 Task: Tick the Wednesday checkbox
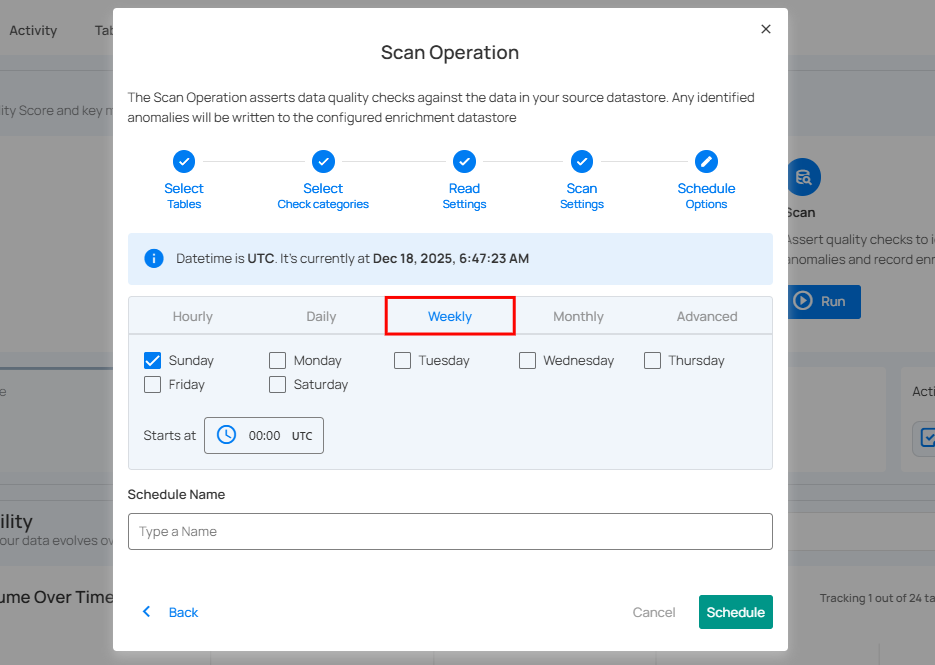coord(527,360)
